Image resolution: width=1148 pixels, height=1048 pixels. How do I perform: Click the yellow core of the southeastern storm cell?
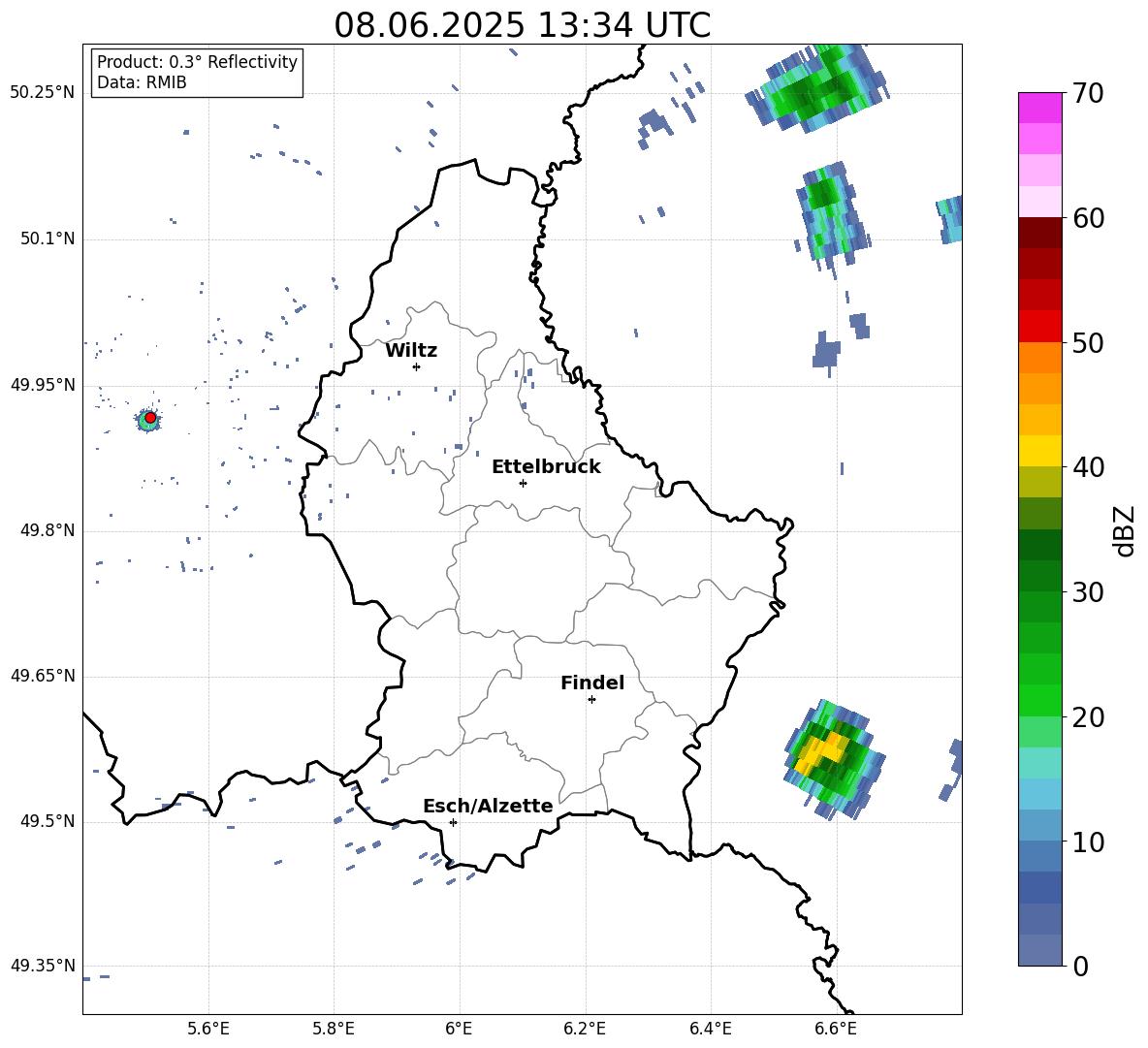coord(820,754)
